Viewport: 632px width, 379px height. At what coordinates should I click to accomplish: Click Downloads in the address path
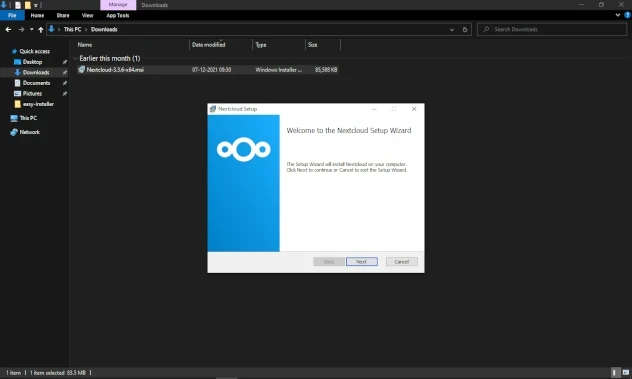(x=104, y=29)
